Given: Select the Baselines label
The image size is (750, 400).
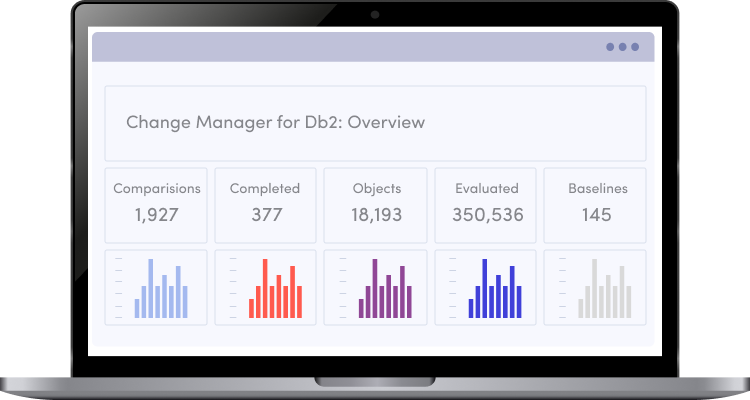Looking at the screenshot, I should click(x=596, y=188).
